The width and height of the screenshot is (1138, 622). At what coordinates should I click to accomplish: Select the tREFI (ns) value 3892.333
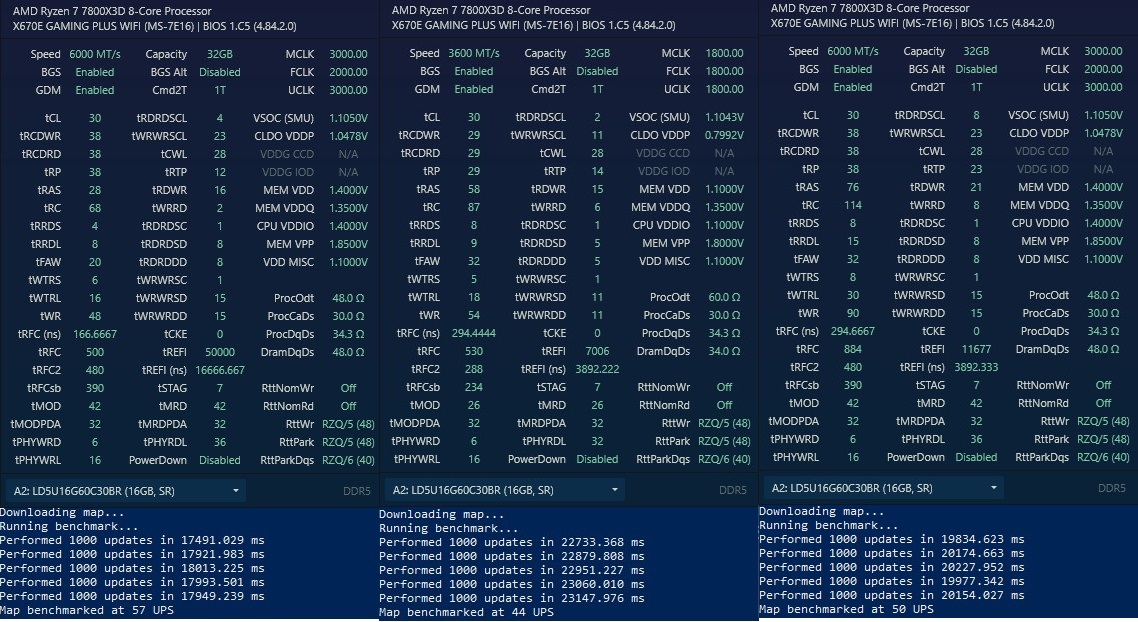pyautogui.click(x=976, y=367)
